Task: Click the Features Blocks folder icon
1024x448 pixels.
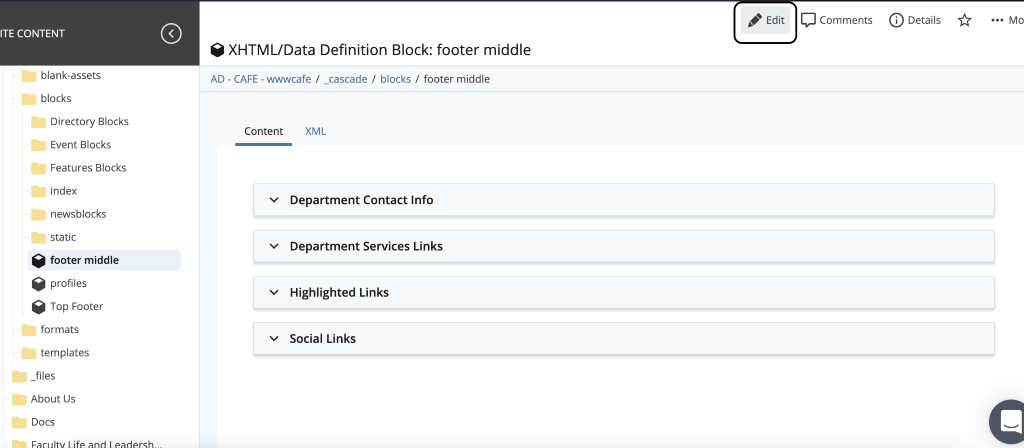Action: (x=39, y=168)
